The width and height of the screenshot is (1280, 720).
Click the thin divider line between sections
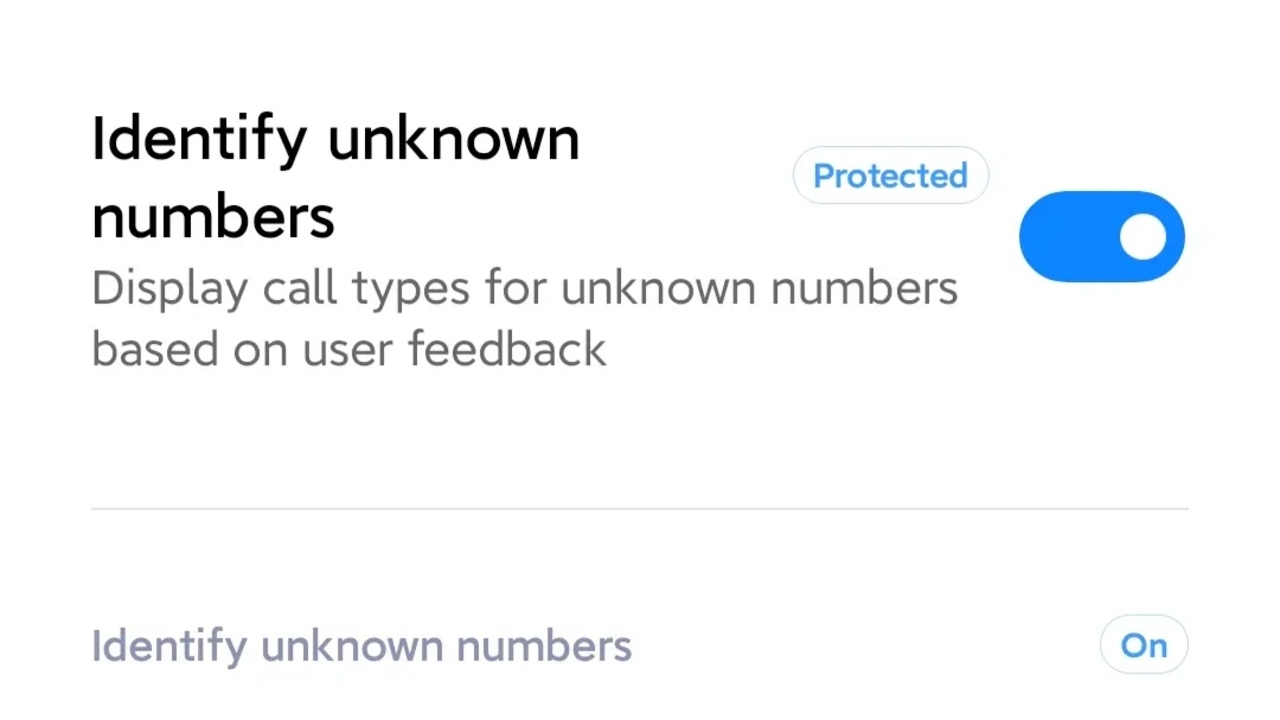[640, 509]
